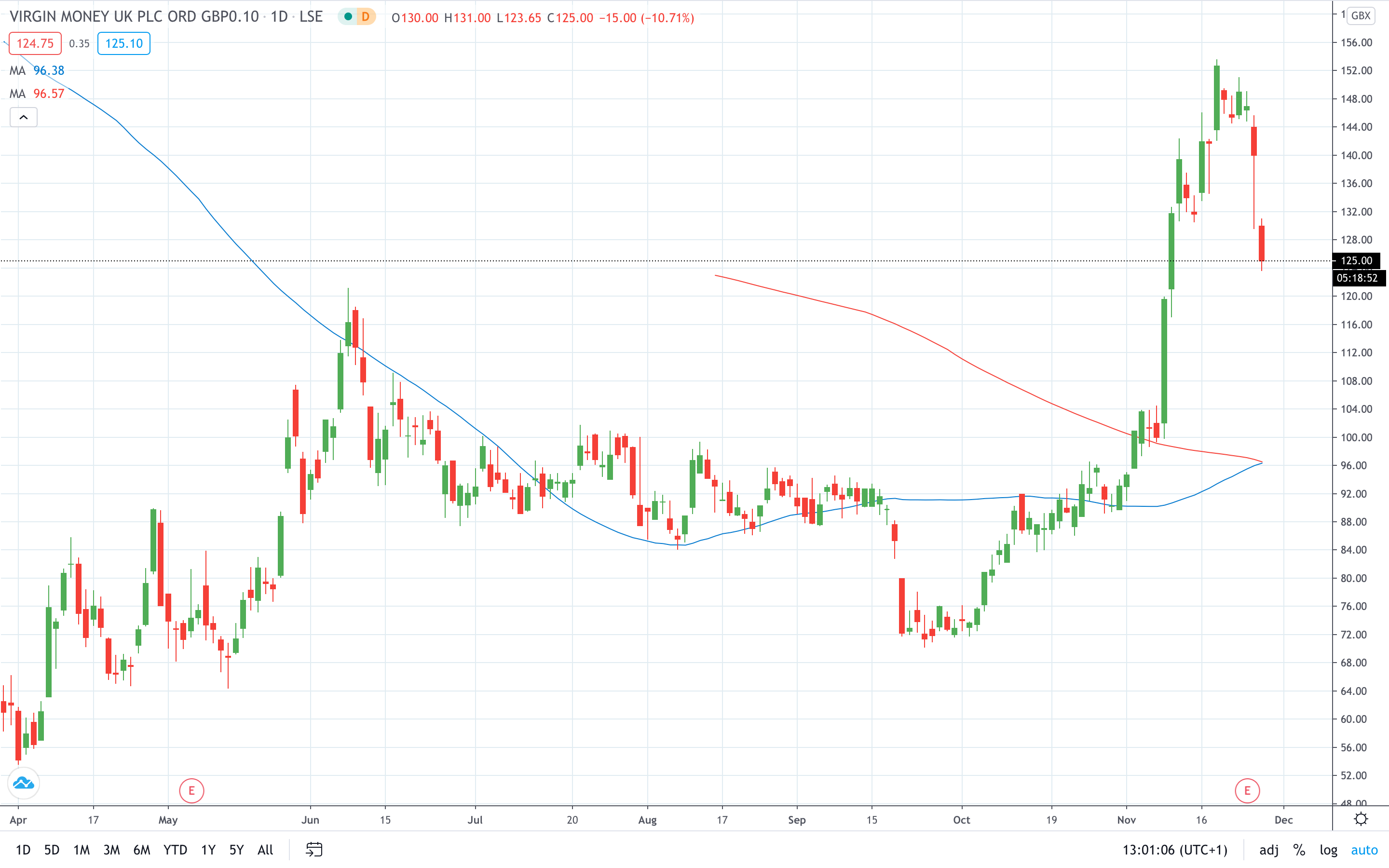Click the cloud logo icon at bottom left
This screenshot has width=1389, height=868.
(24, 783)
